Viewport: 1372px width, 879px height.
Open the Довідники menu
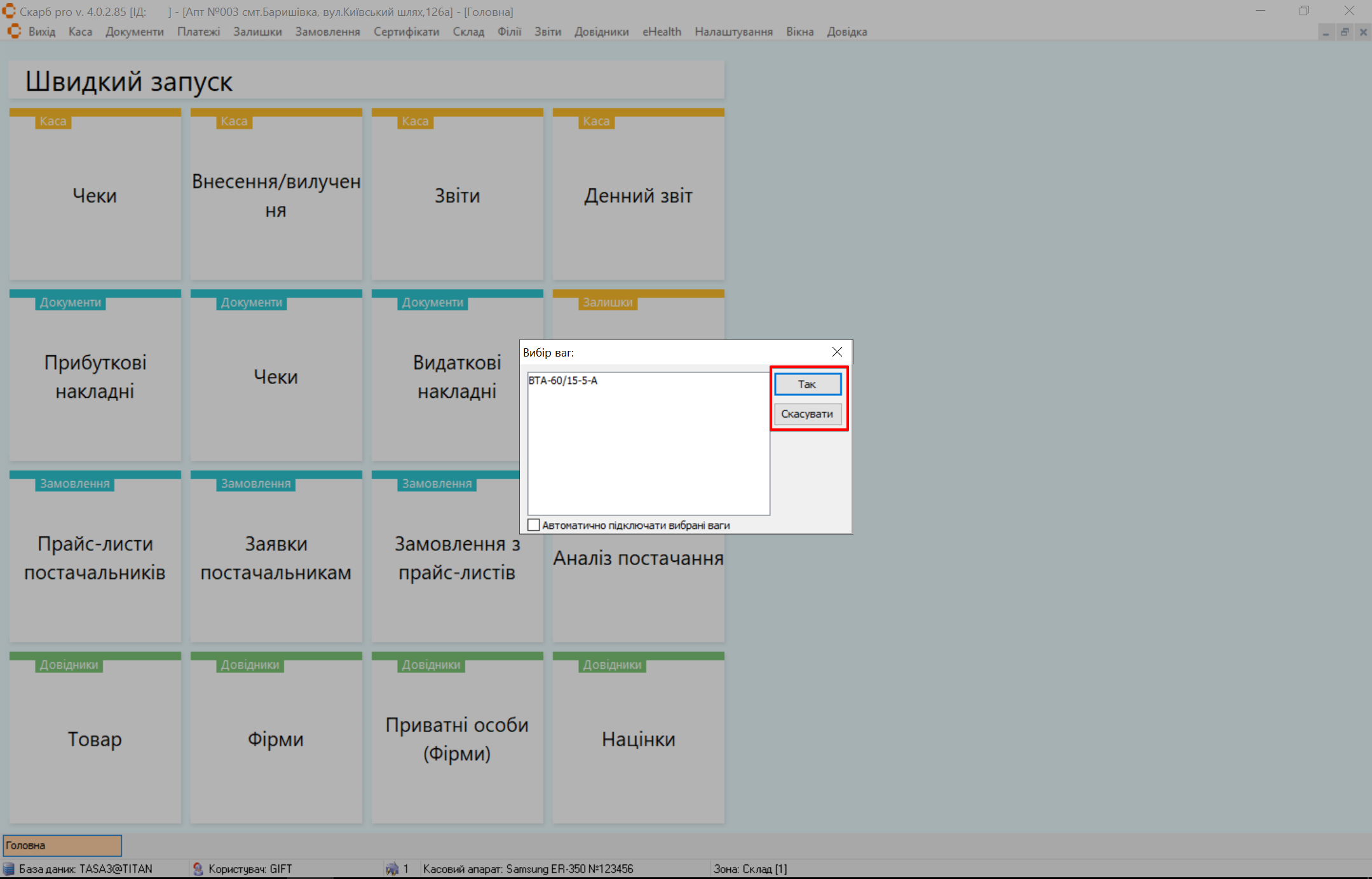click(x=601, y=32)
